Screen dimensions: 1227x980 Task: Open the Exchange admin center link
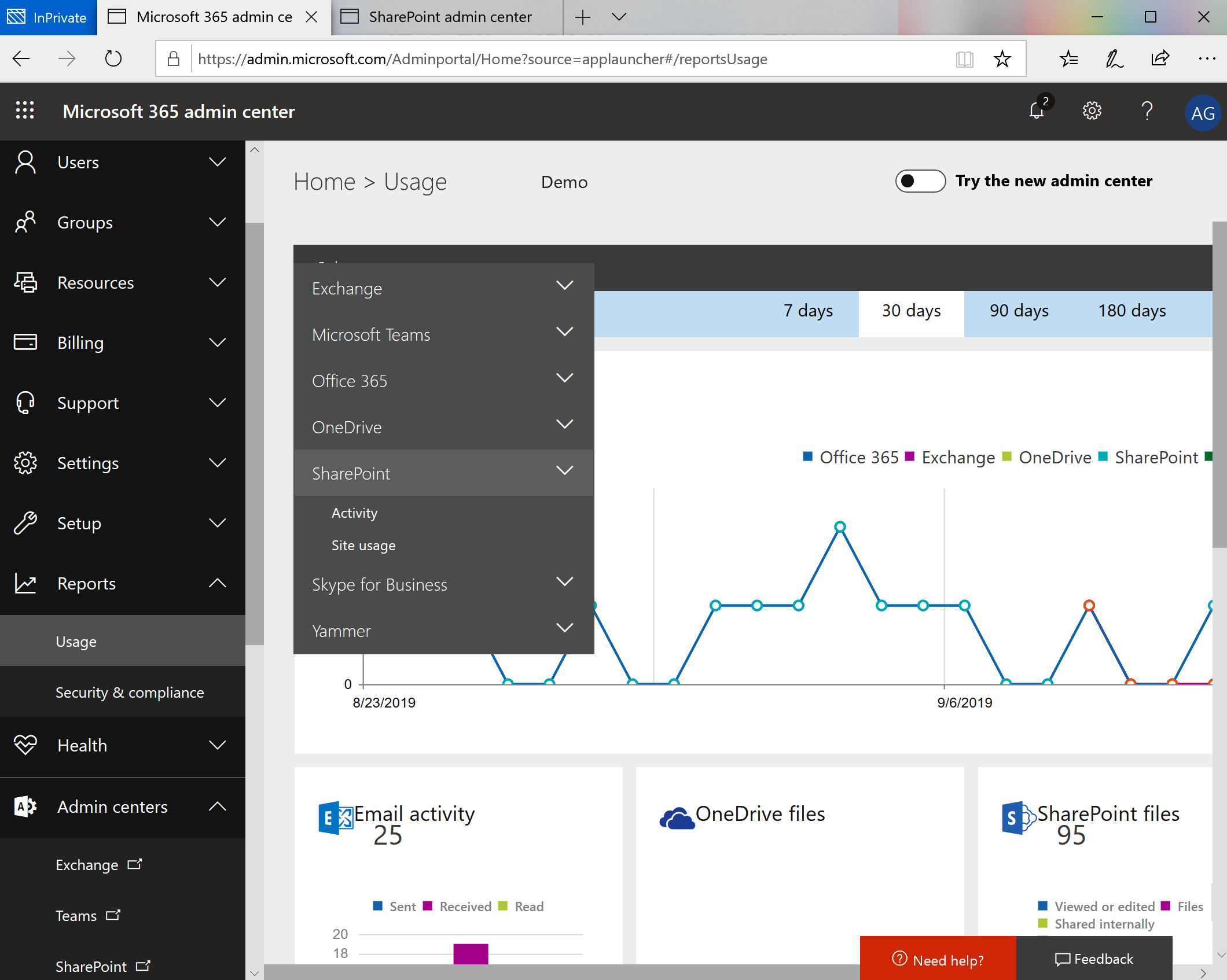pos(98,865)
